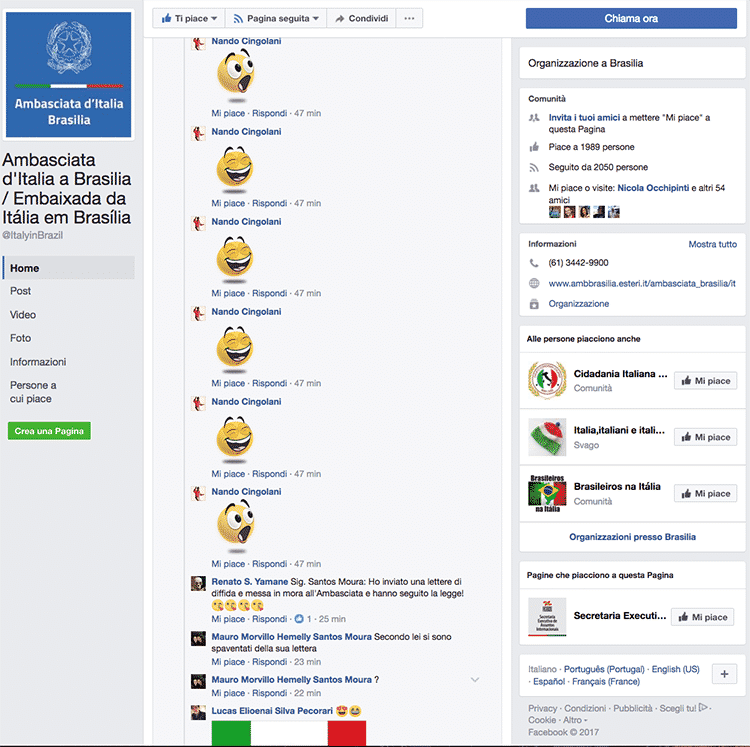This screenshot has width=750, height=747.
Task: Select Video in the left sidebar
Action: point(23,315)
